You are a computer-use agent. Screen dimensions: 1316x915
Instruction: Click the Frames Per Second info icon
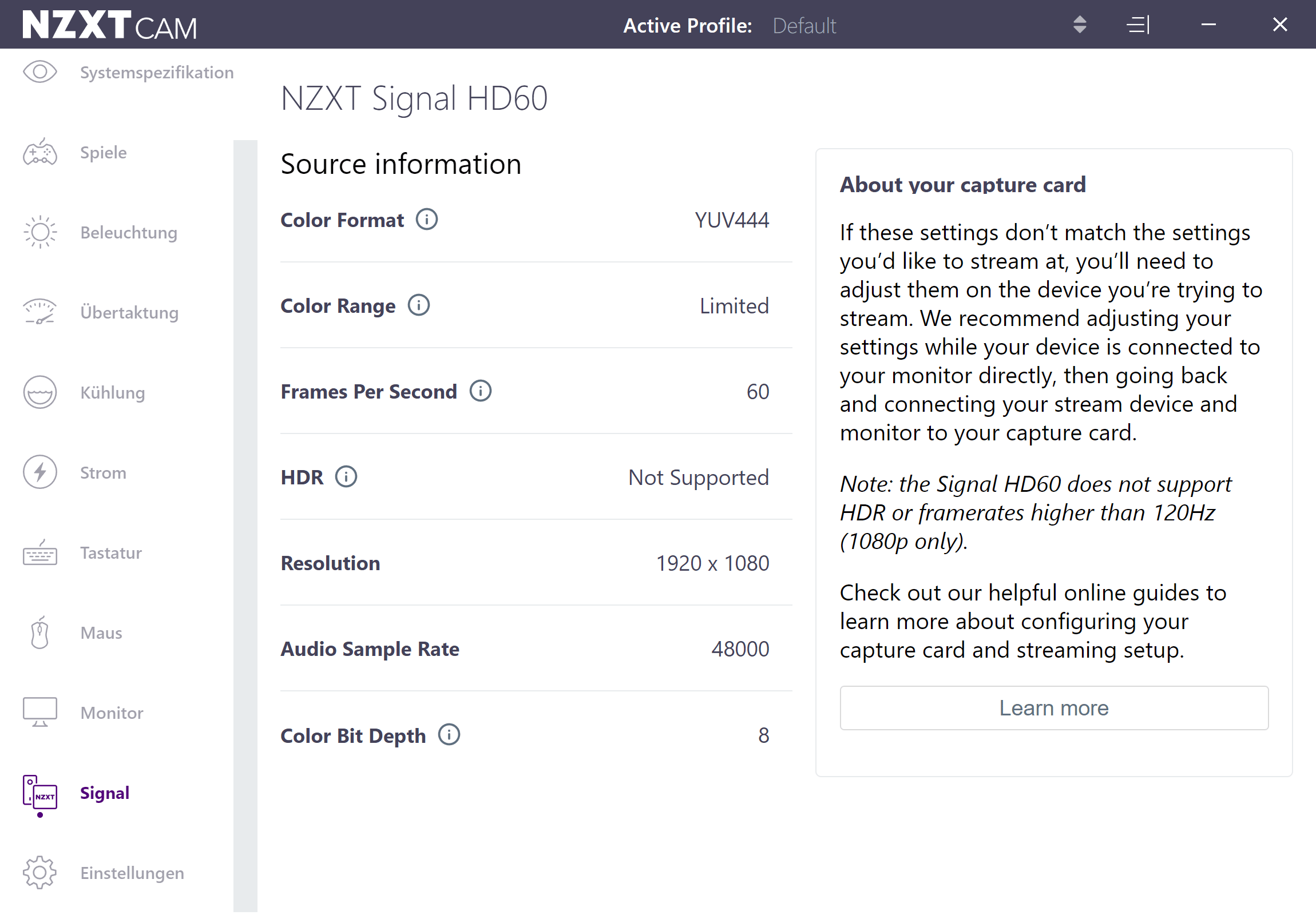coord(480,391)
